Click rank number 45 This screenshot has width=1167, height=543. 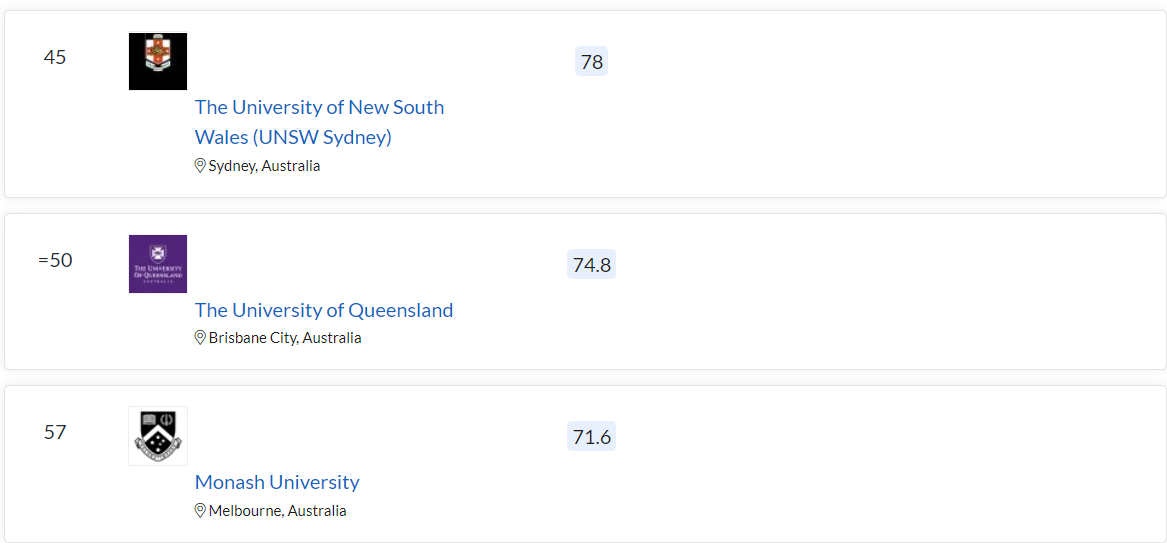tap(55, 57)
